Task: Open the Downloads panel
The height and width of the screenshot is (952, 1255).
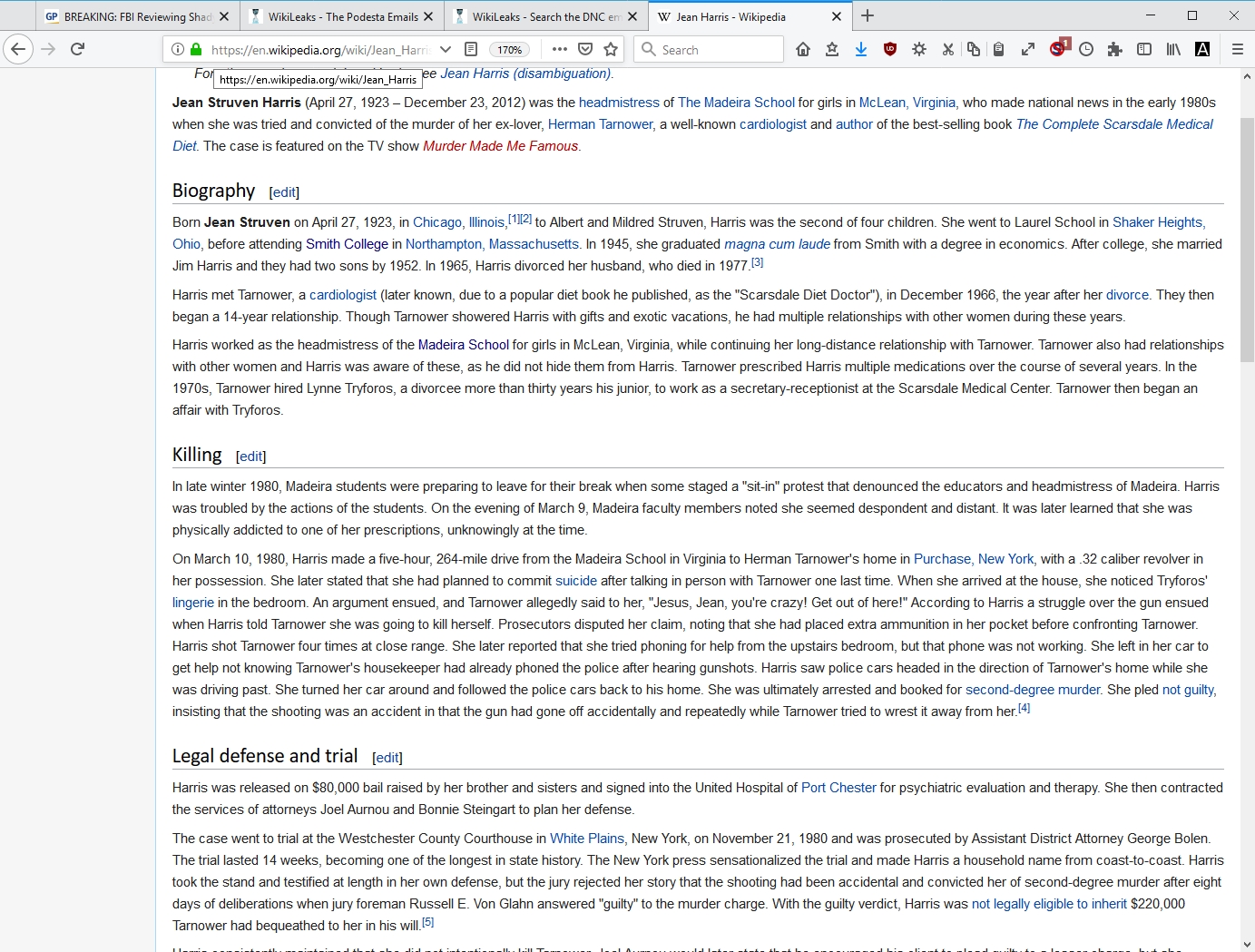Action: (861, 49)
